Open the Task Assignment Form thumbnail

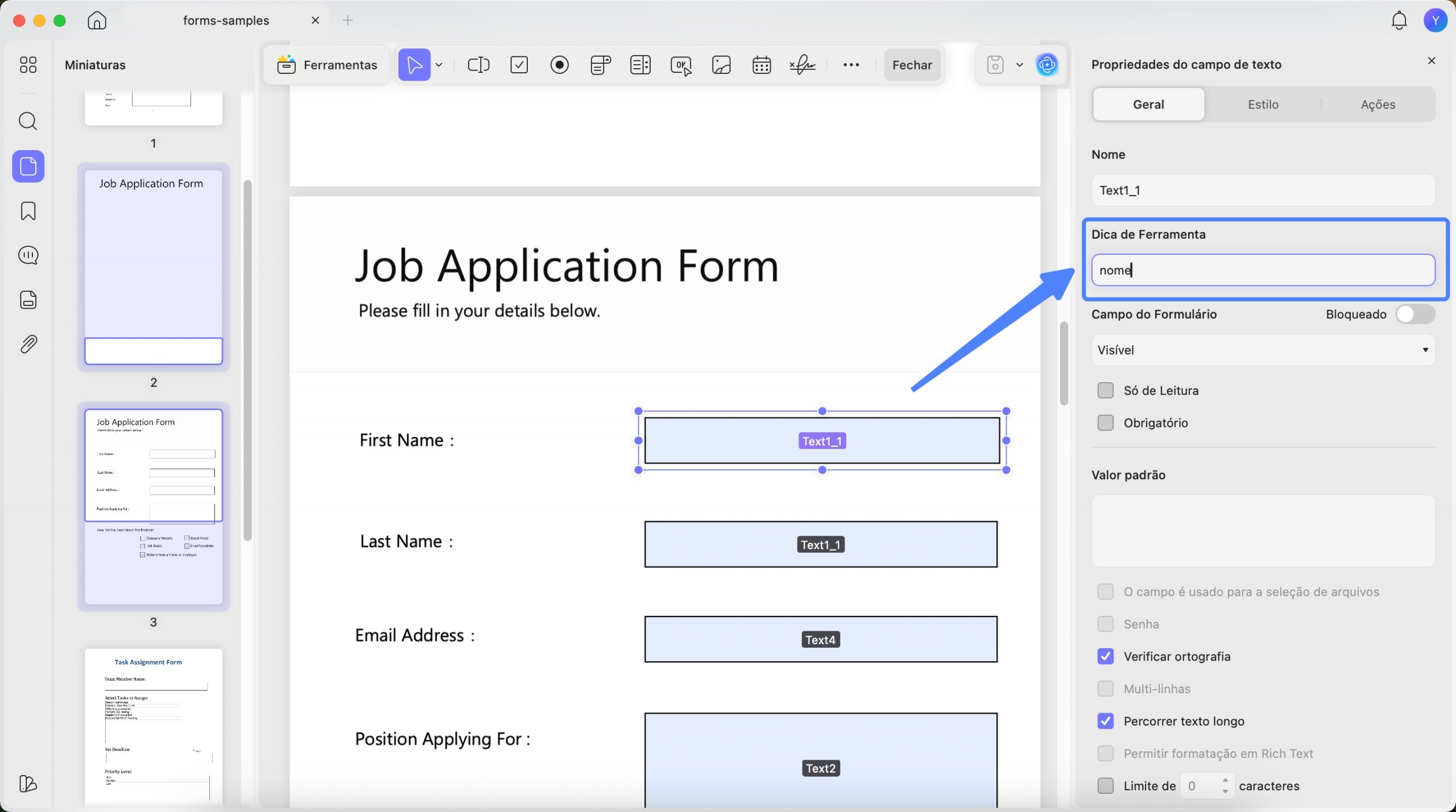(154, 727)
